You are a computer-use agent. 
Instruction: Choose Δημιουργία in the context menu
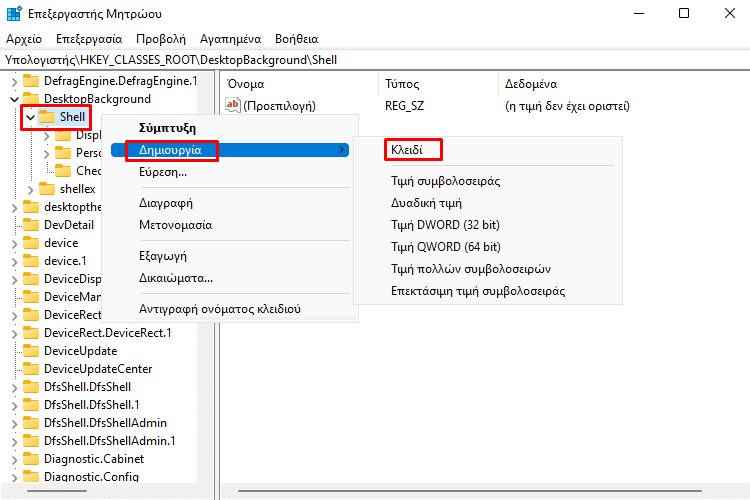230,150
